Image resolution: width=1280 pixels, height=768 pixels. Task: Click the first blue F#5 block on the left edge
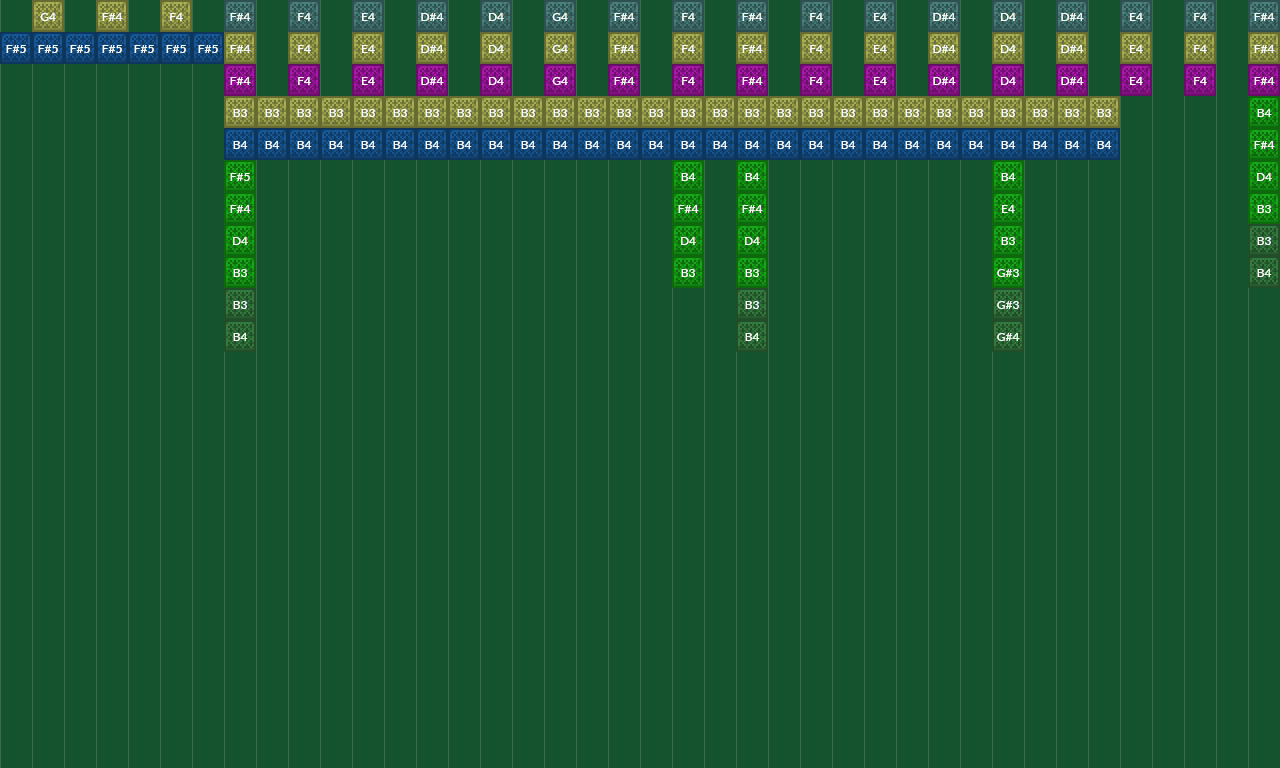(16, 49)
